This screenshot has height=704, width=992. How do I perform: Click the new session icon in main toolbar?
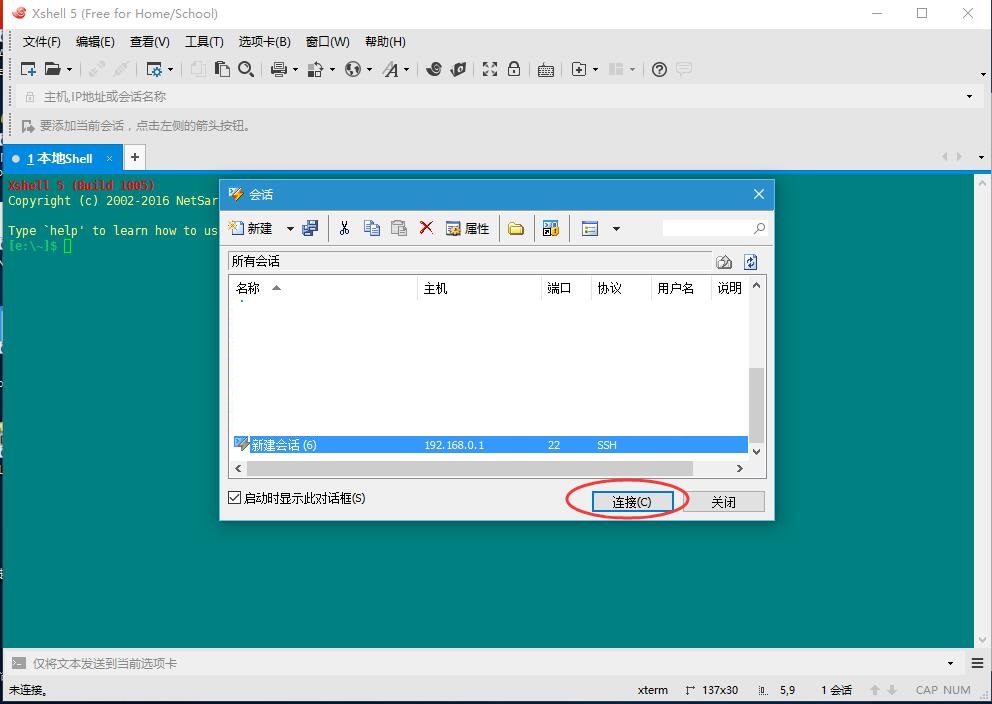coord(28,69)
